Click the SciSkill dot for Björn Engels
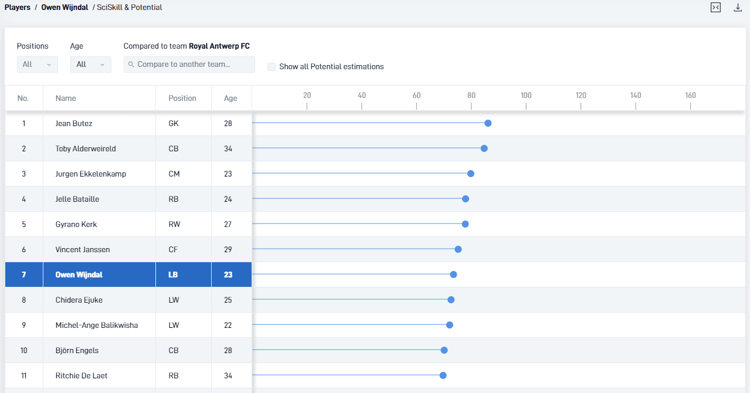750x393 pixels. (x=444, y=350)
